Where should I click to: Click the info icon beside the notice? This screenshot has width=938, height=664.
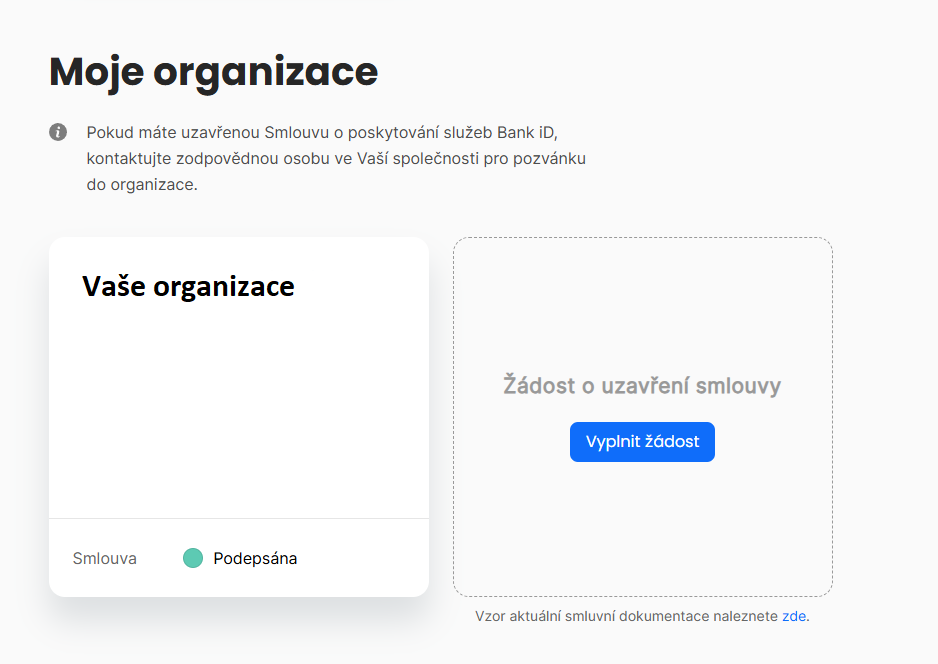point(58,132)
